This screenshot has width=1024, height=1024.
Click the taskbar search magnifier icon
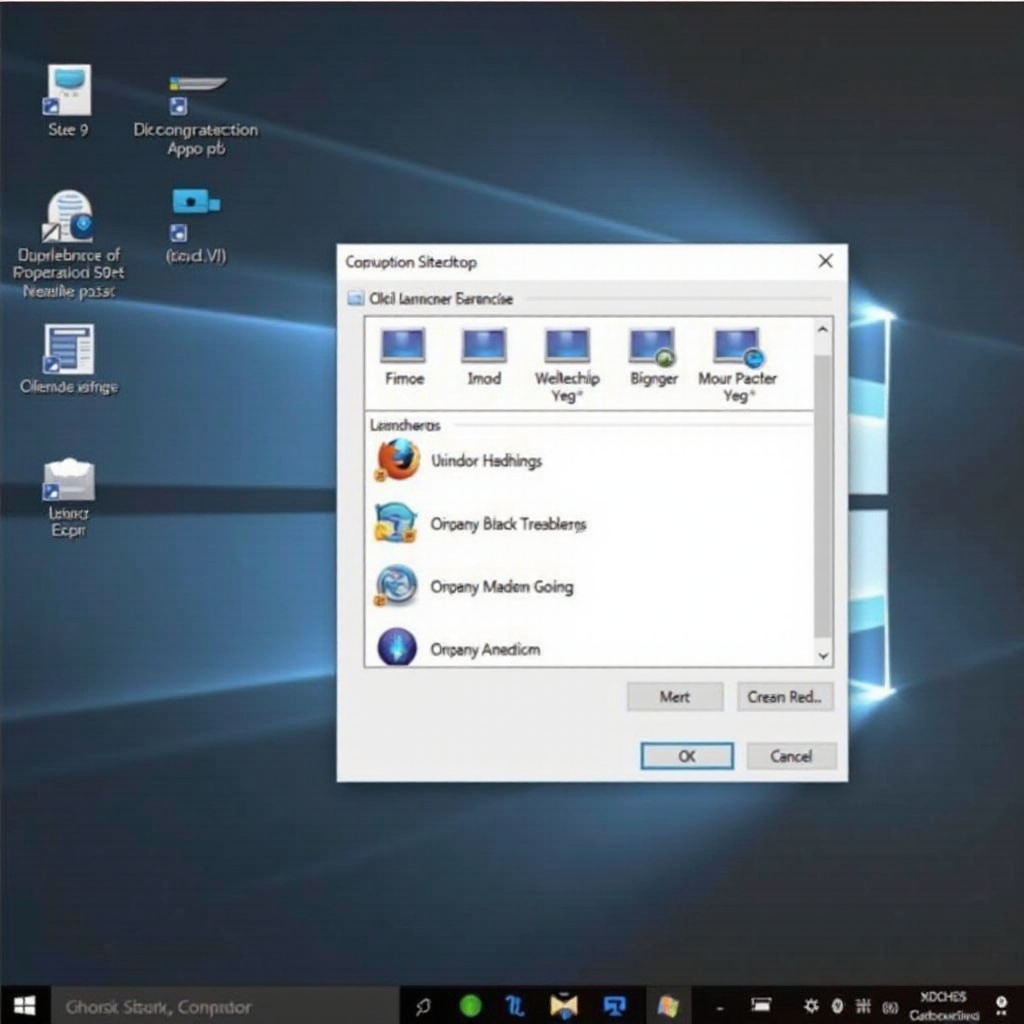coord(423,1006)
